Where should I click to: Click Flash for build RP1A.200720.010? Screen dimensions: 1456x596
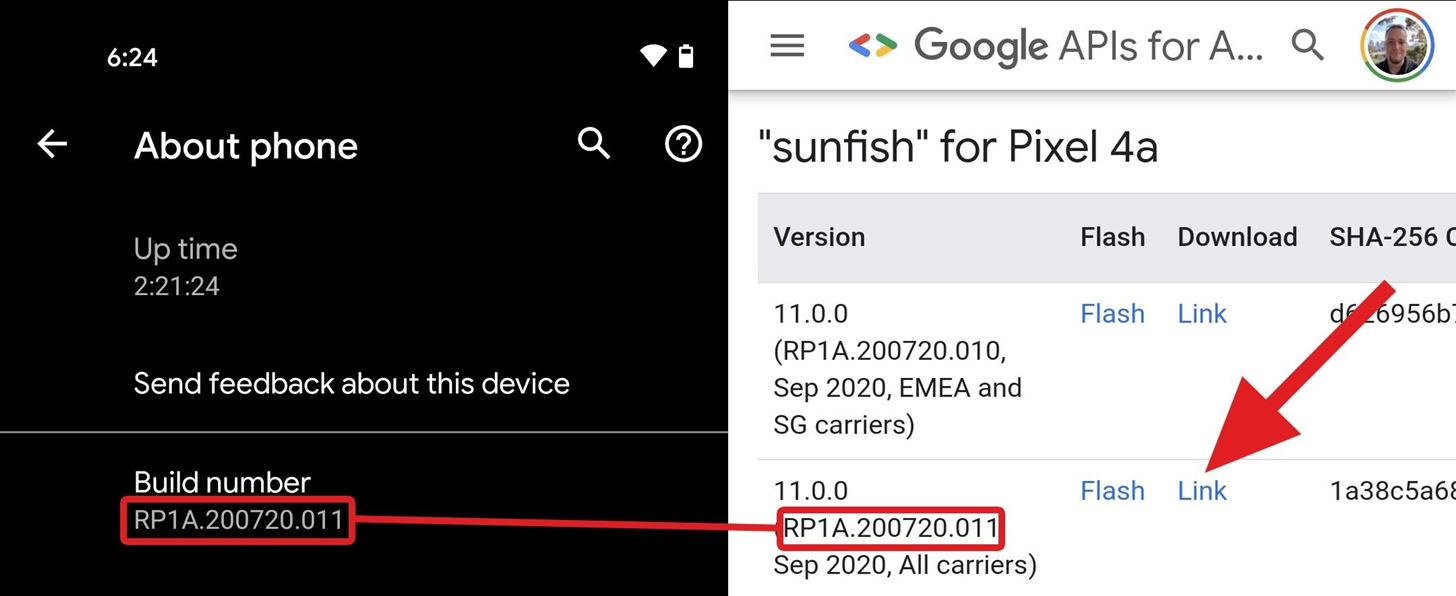[1112, 314]
